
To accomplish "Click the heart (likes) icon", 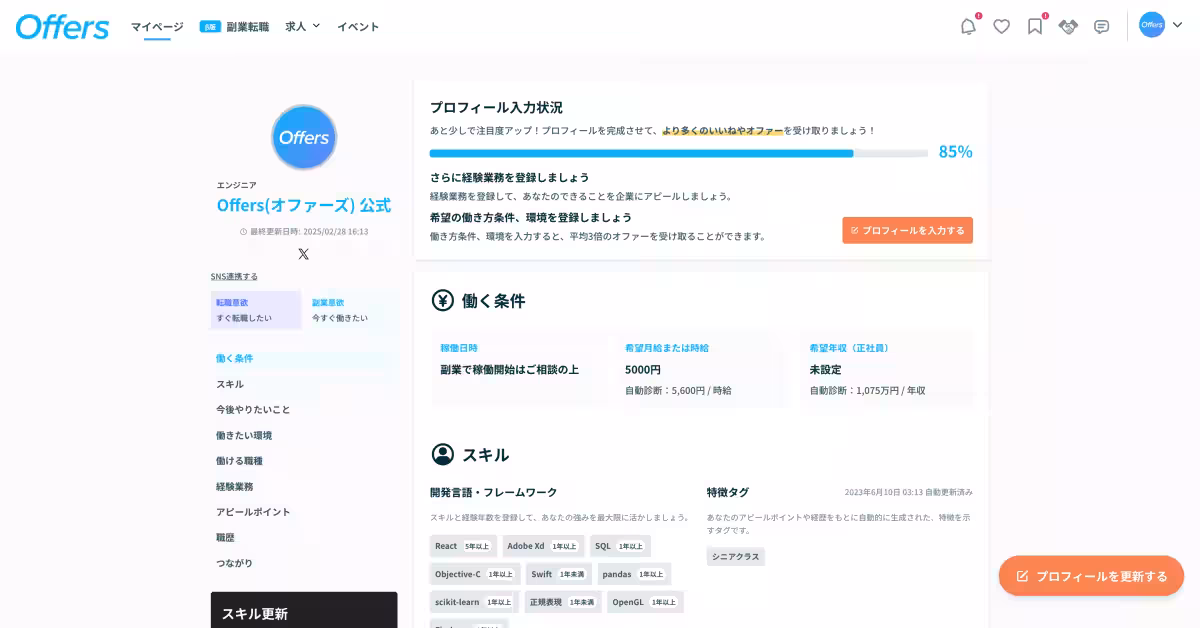I will 1001,27.
